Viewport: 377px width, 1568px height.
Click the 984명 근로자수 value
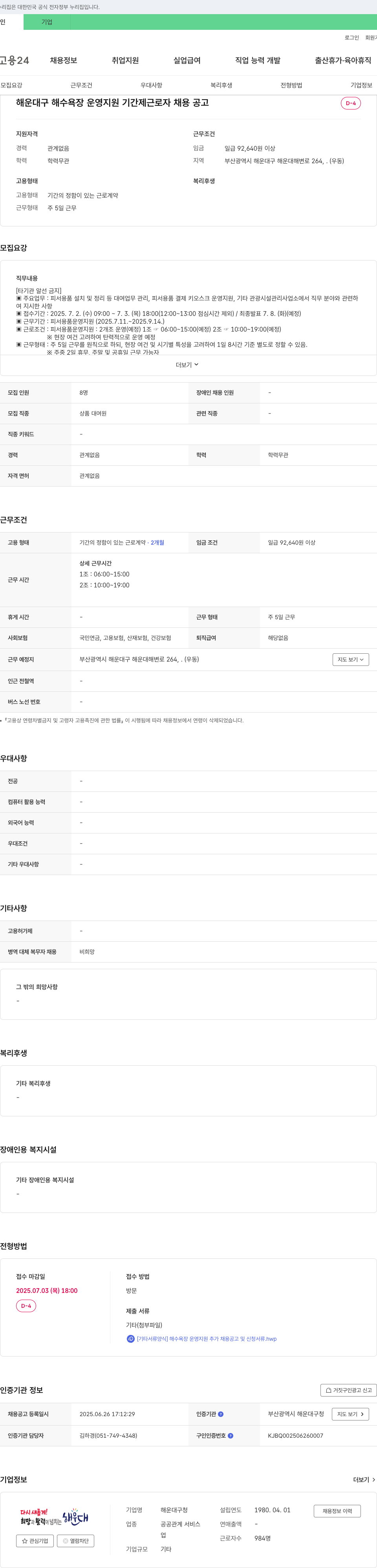pyautogui.click(x=262, y=1538)
